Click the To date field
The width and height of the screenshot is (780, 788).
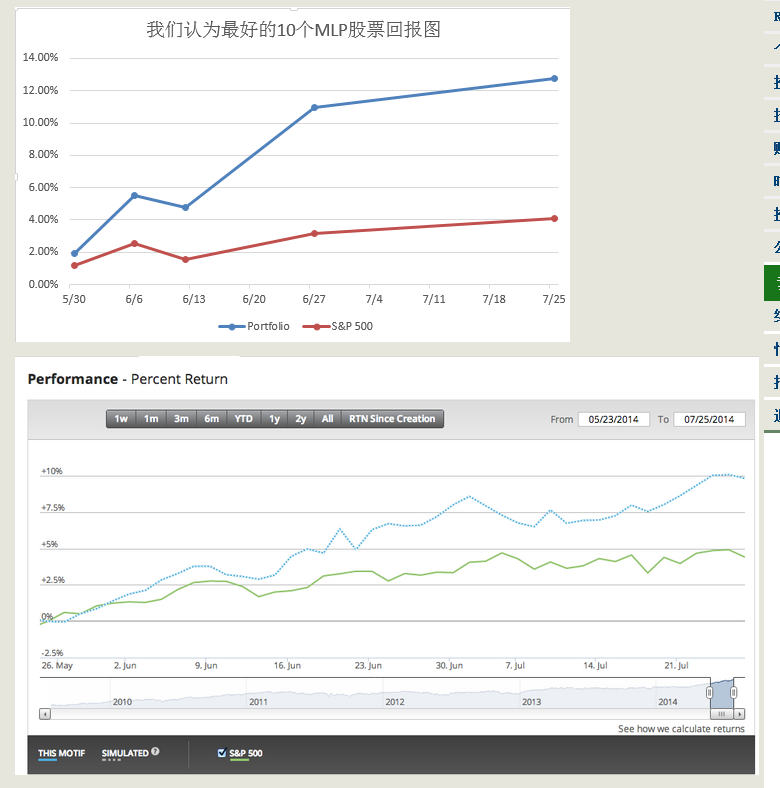click(709, 419)
